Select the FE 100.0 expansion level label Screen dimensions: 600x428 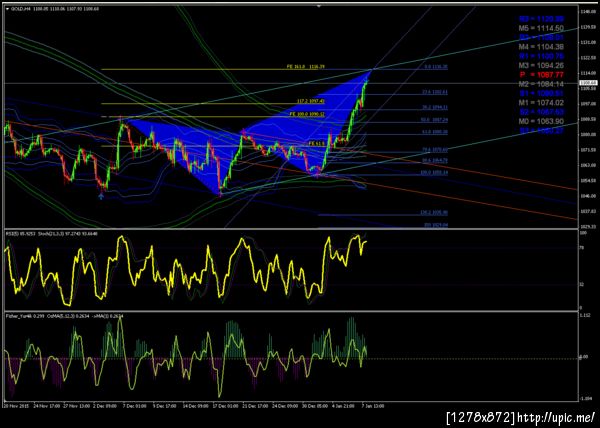pos(307,114)
